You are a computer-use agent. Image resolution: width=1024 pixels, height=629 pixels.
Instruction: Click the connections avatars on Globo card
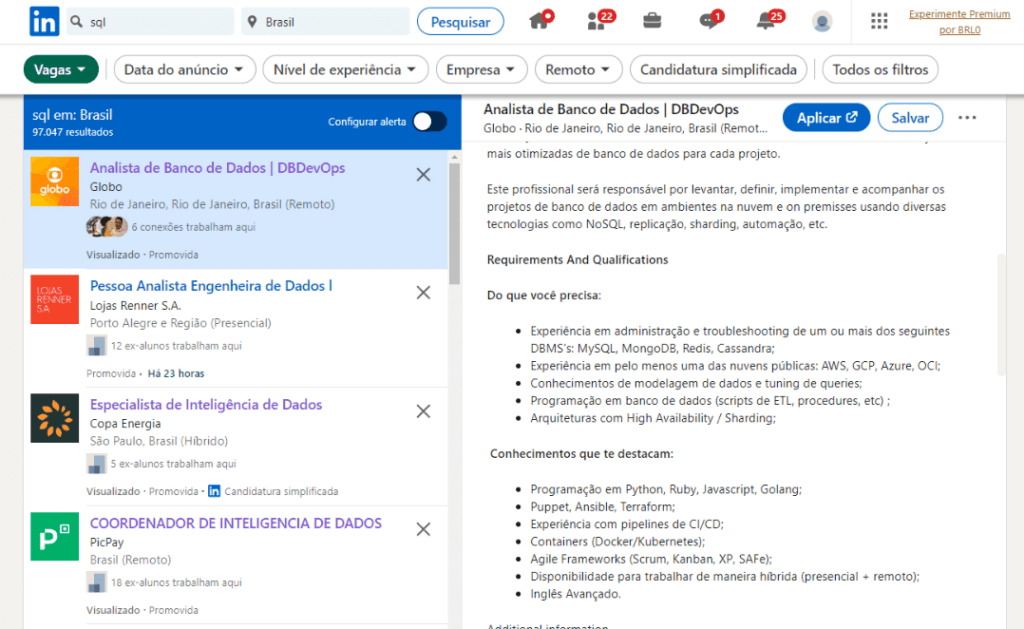(x=106, y=227)
